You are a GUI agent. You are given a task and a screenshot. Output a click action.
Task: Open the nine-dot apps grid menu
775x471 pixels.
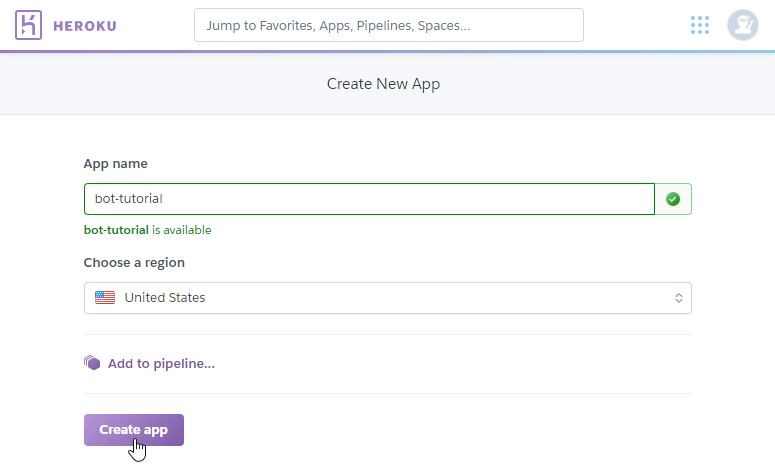(700, 25)
